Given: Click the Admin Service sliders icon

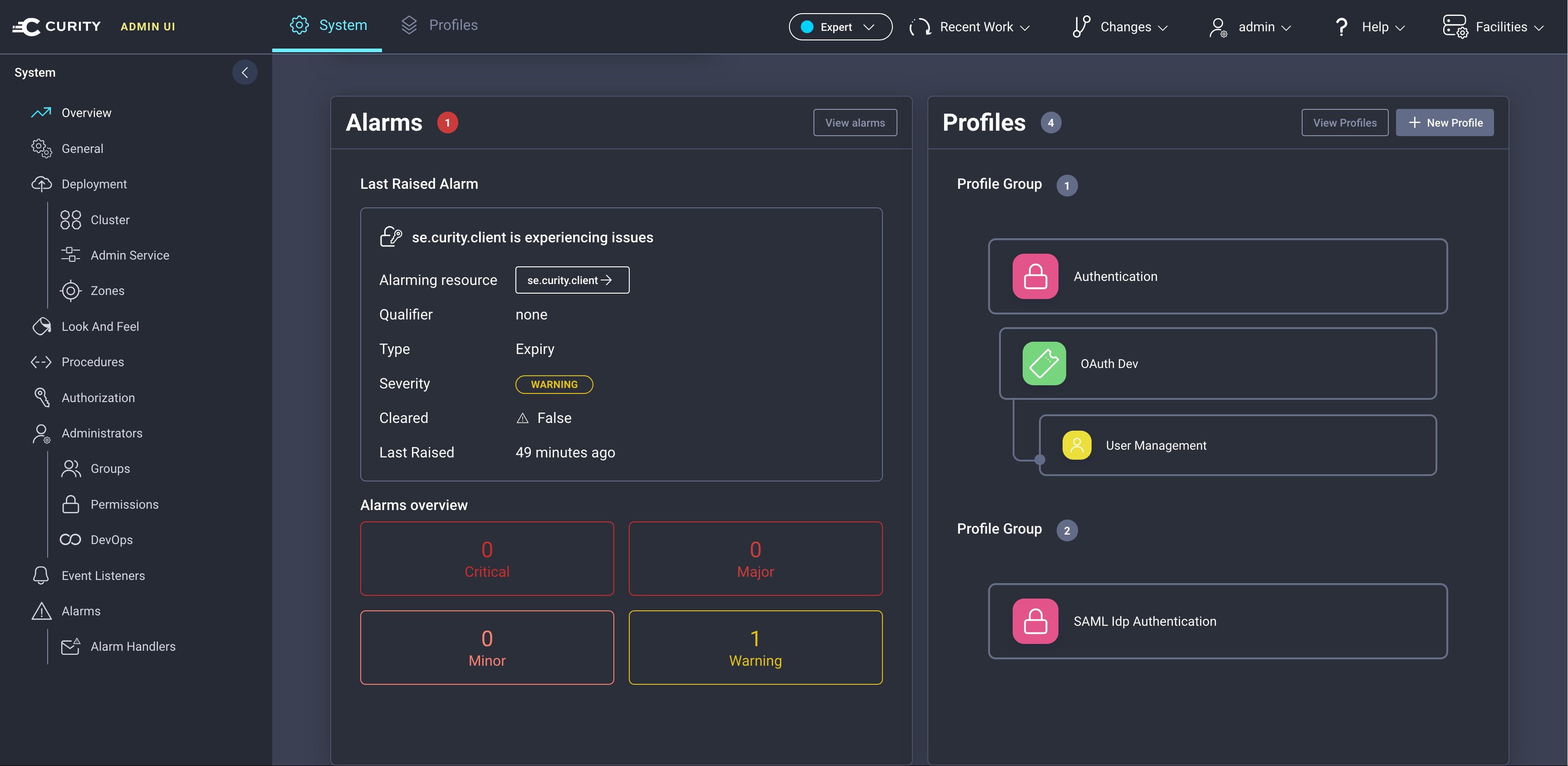Looking at the screenshot, I should [x=71, y=255].
